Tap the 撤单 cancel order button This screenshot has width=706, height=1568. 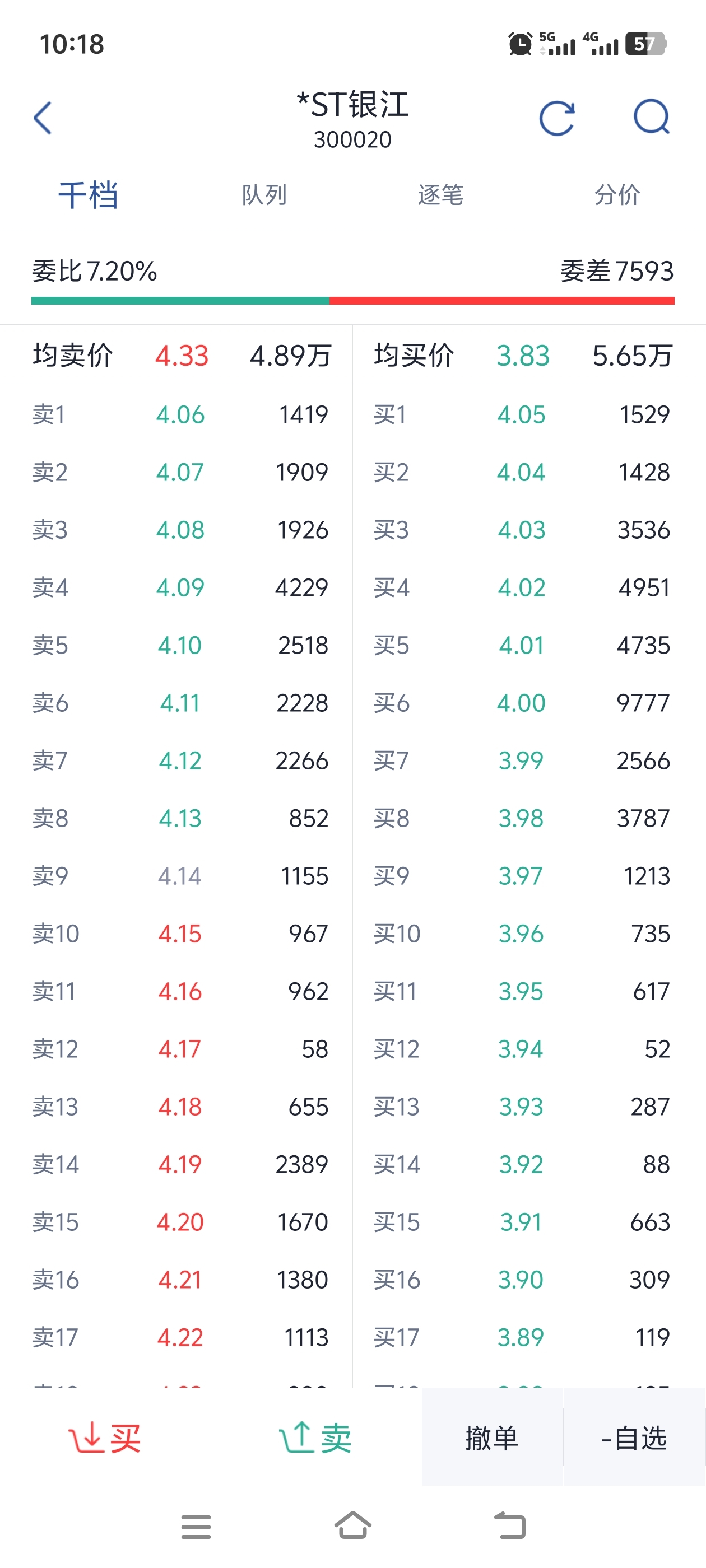tap(492, 1438)
